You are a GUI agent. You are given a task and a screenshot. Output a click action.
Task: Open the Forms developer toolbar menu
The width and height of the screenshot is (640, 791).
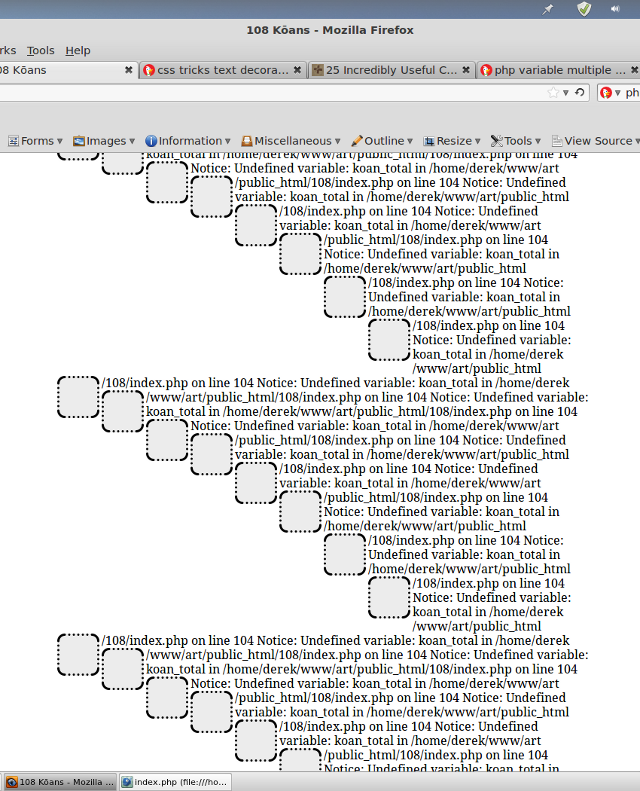coord(35,141)
